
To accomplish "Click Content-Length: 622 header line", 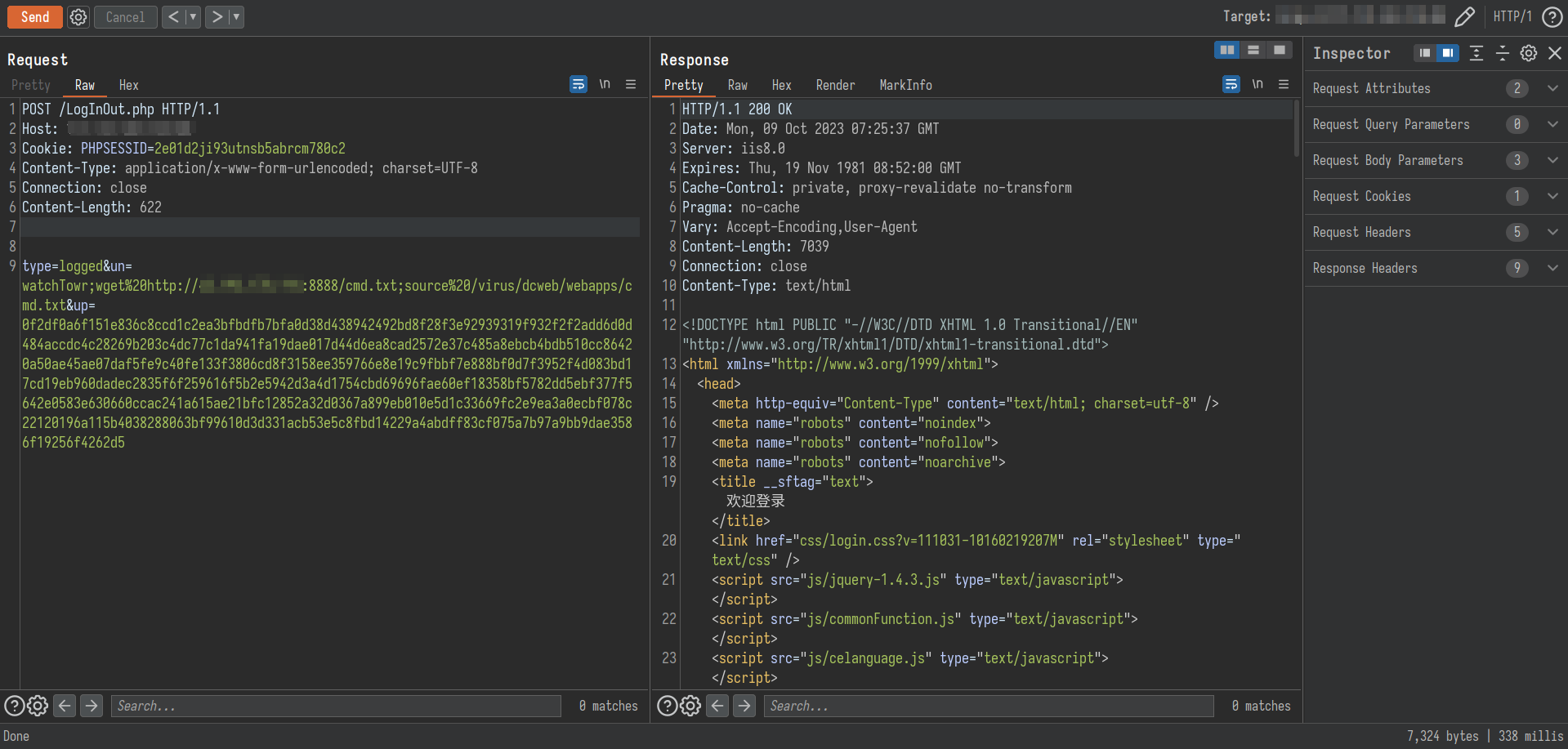I will coord(92,207).
